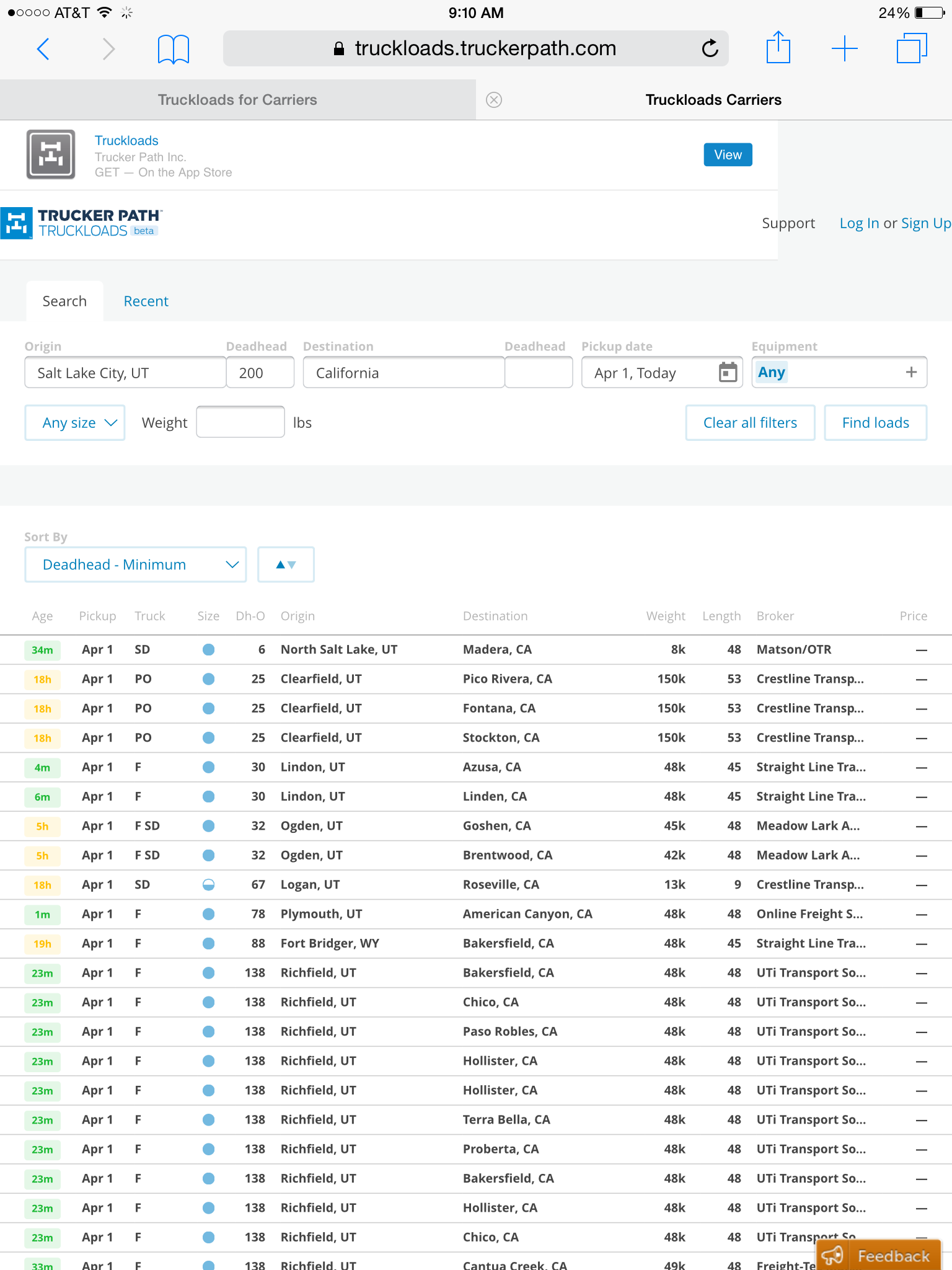952x1270 pixels.
Task: Switch to the Recent tab
Action: (x=146, y=301)
